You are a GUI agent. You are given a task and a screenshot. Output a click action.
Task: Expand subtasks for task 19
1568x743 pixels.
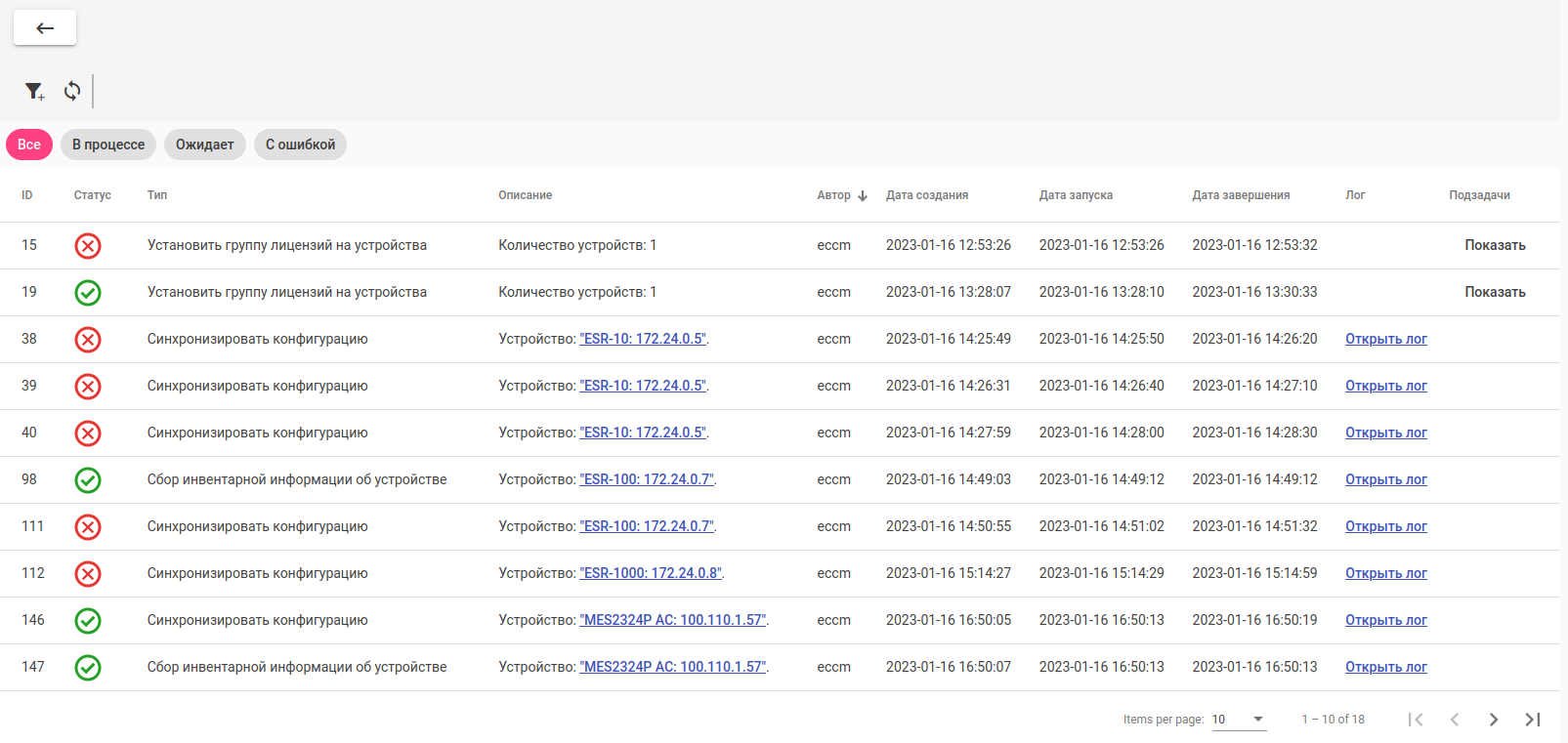(x=1495, y=293)
